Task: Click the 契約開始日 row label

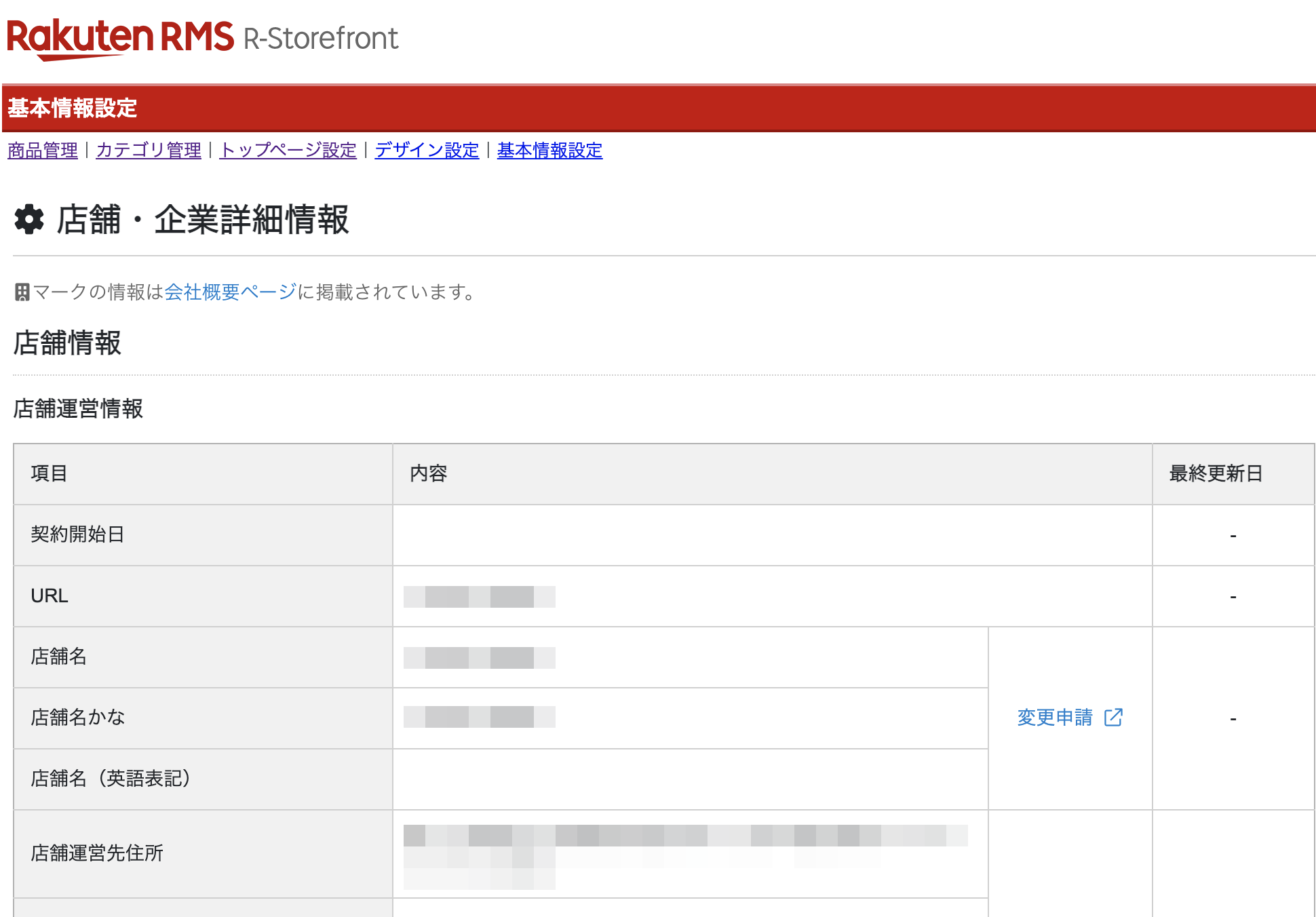Action: 77,534
